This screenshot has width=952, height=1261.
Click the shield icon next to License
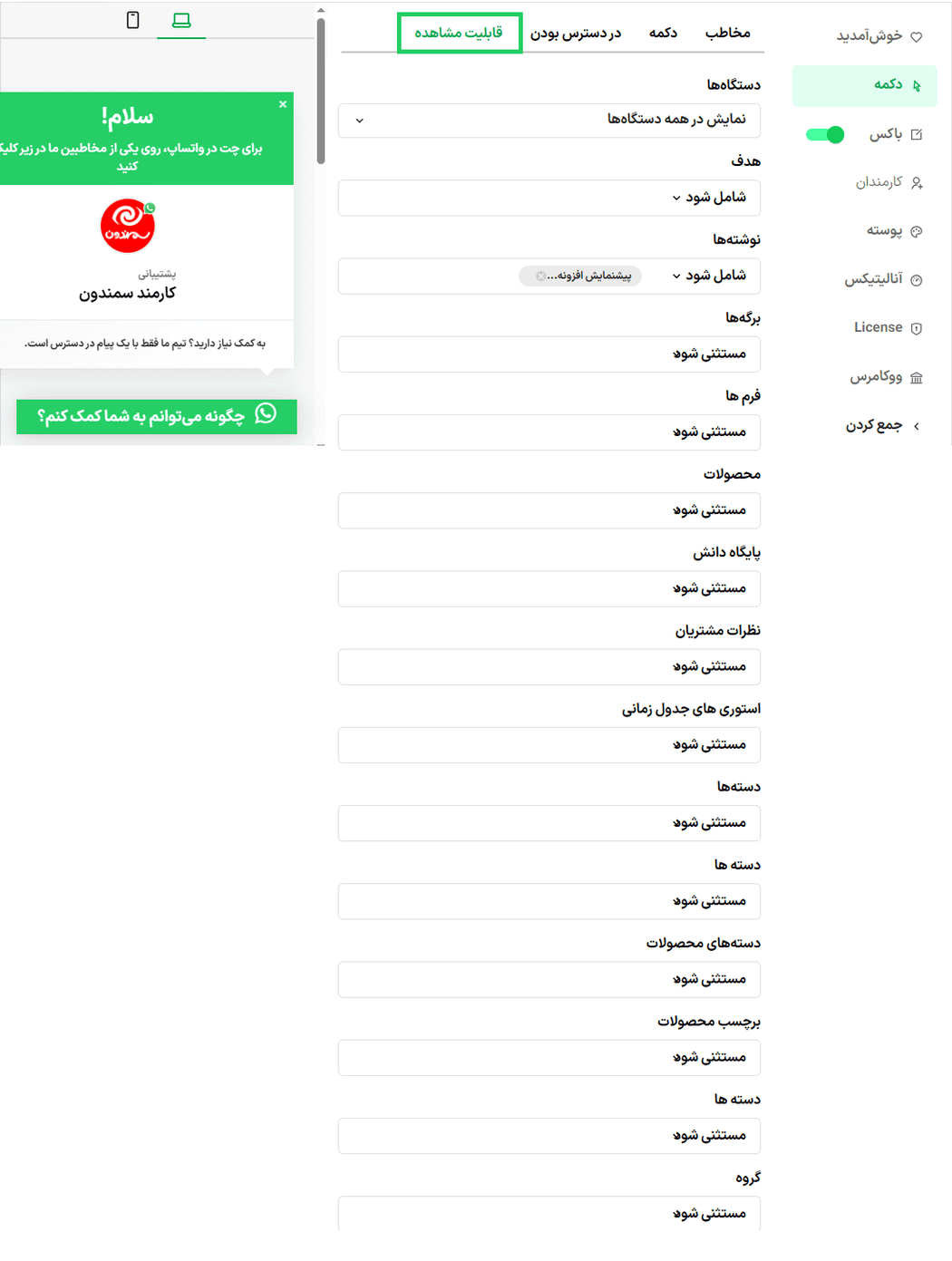coord(916,328)
